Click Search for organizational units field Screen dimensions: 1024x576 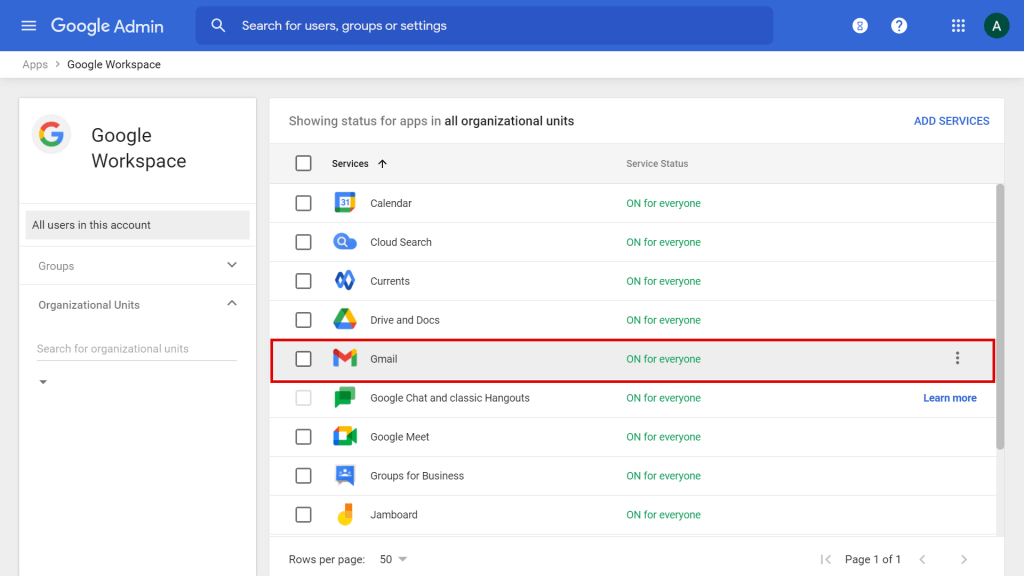tap(136, 349)
